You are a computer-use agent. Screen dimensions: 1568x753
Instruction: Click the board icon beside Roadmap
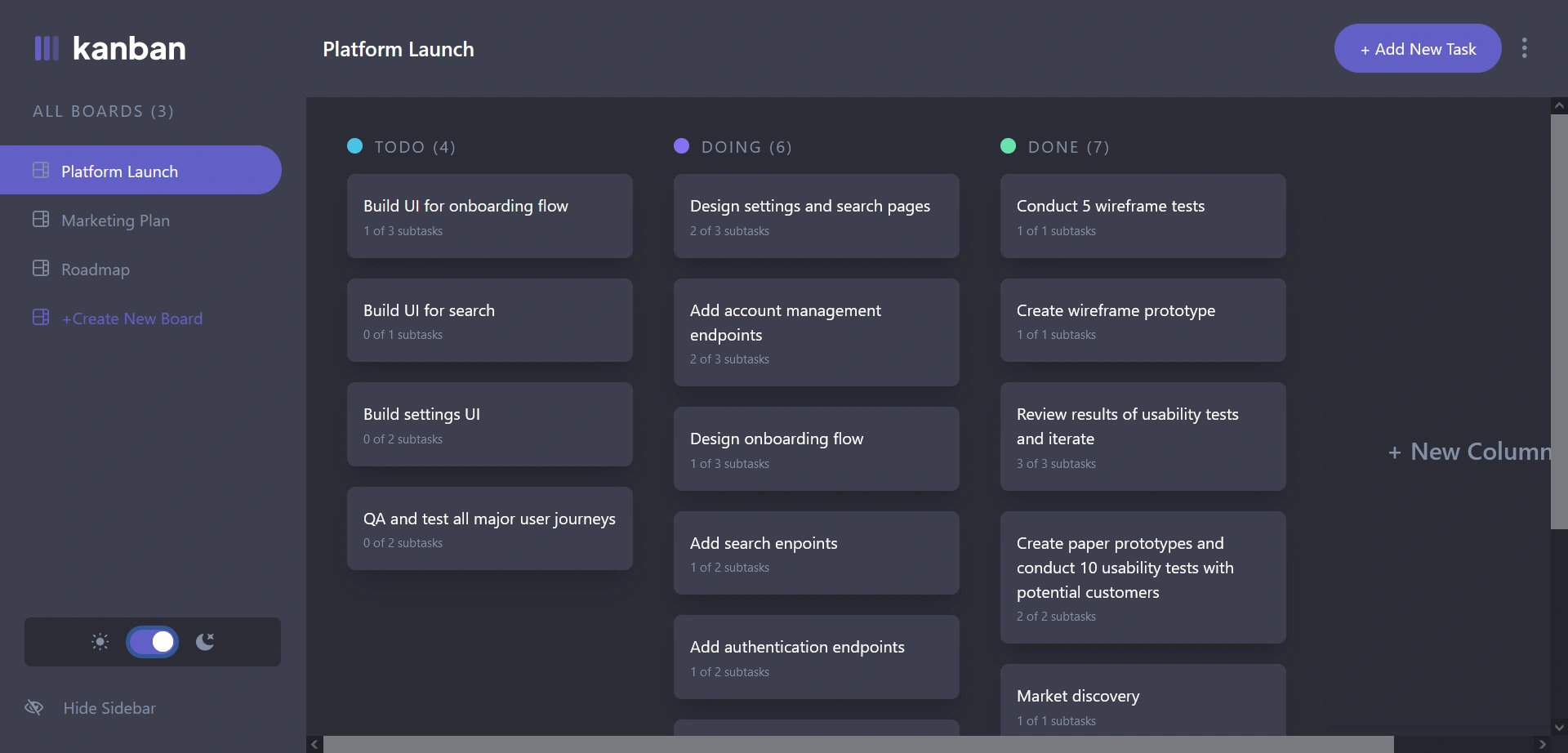tap(41, 268)
